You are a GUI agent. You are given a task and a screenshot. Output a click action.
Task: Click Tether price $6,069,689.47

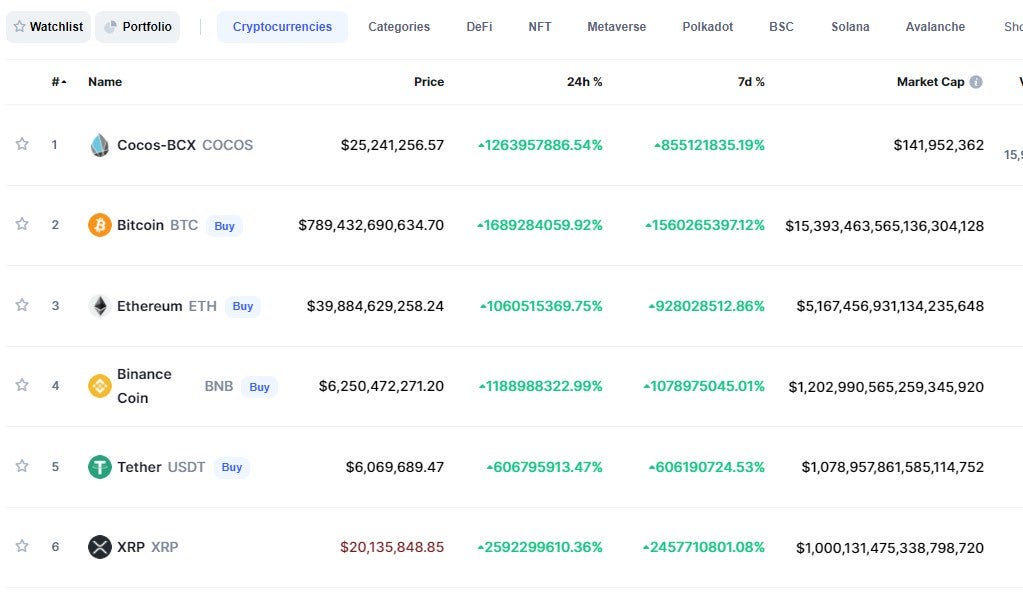(395, 467)
